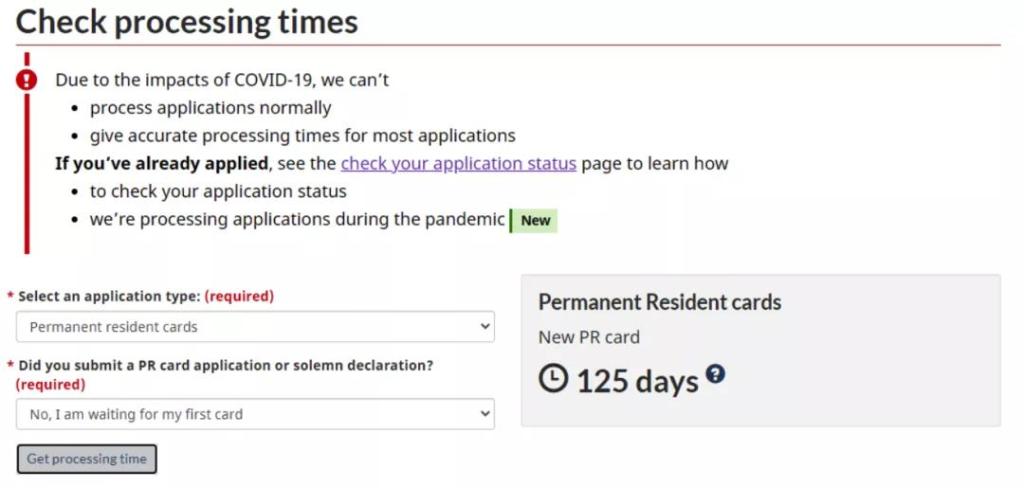Click the bold 'If you've already applied' text
The image size is (1024, 488).
tap(162, 163)
